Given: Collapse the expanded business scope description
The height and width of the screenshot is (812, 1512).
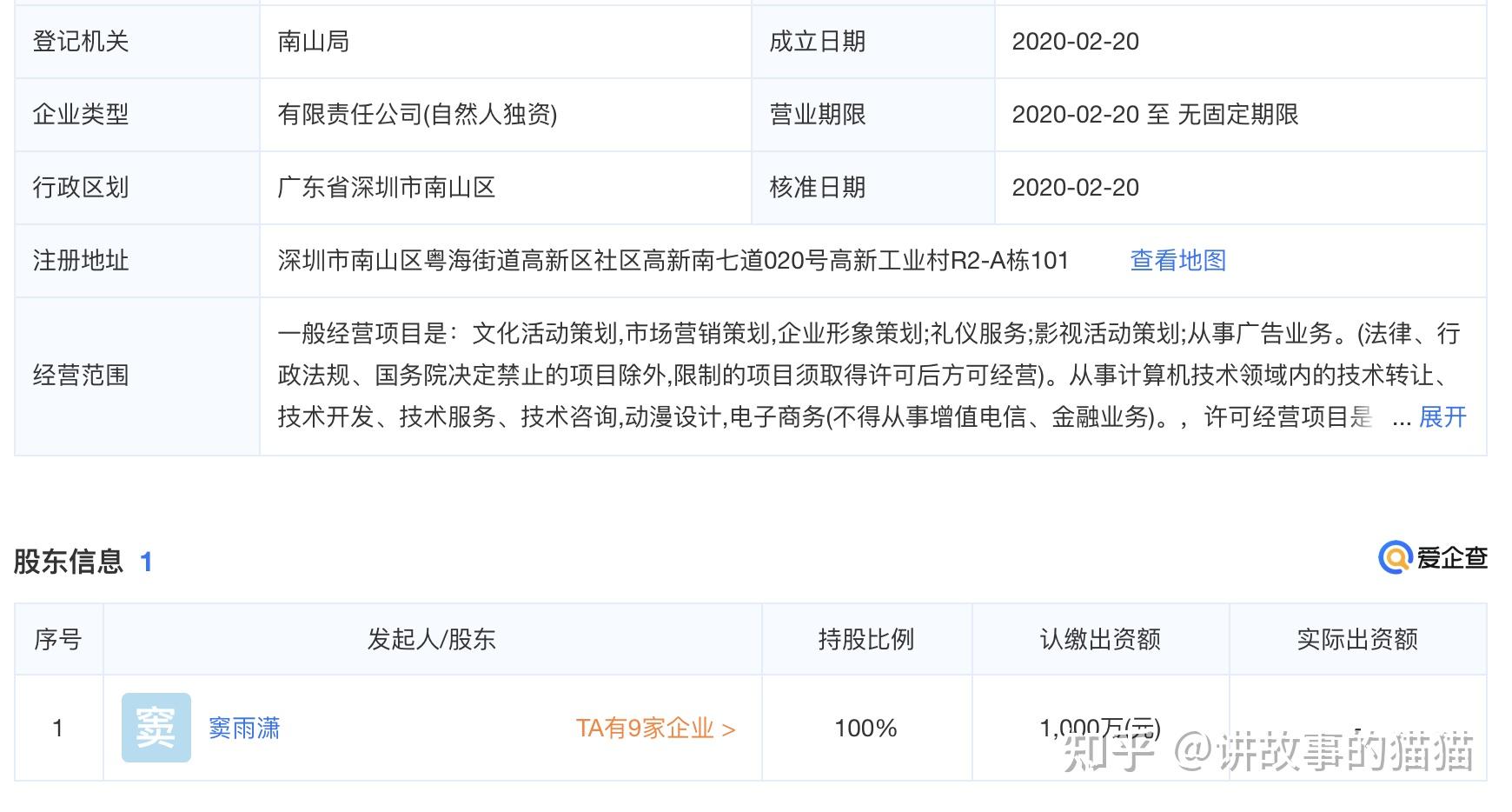Looking at the screenshot, I should pos(1442,418).
